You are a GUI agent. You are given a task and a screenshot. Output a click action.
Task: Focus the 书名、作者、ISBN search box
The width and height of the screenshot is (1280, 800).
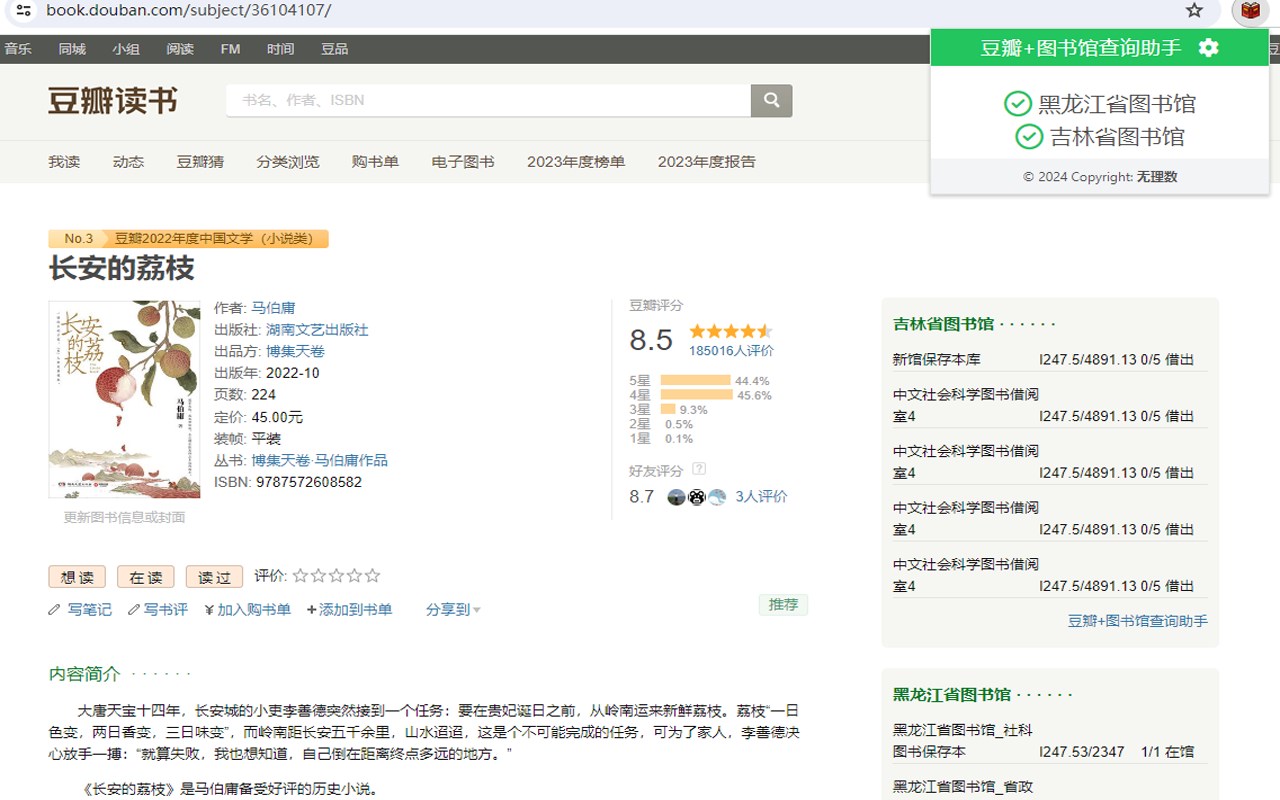click(x=488, y=100)
